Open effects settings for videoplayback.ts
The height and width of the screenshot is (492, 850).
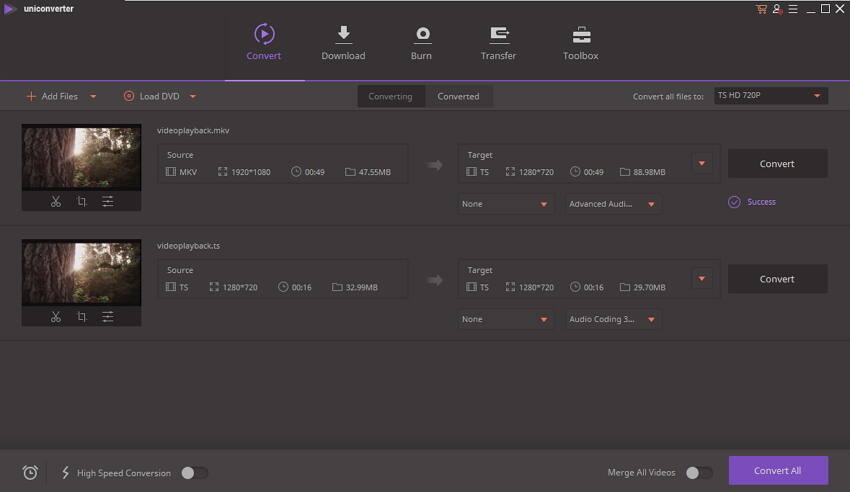coord(108,317)
